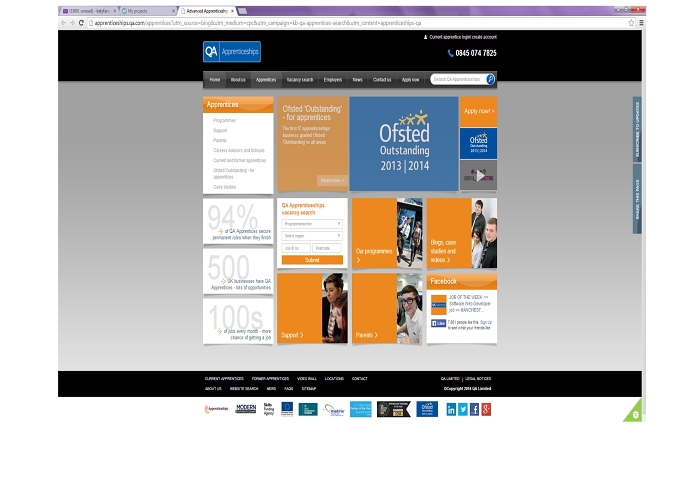
Task: Click the Search QA Apprenticeships field
Action: click(x=458, y=79)
